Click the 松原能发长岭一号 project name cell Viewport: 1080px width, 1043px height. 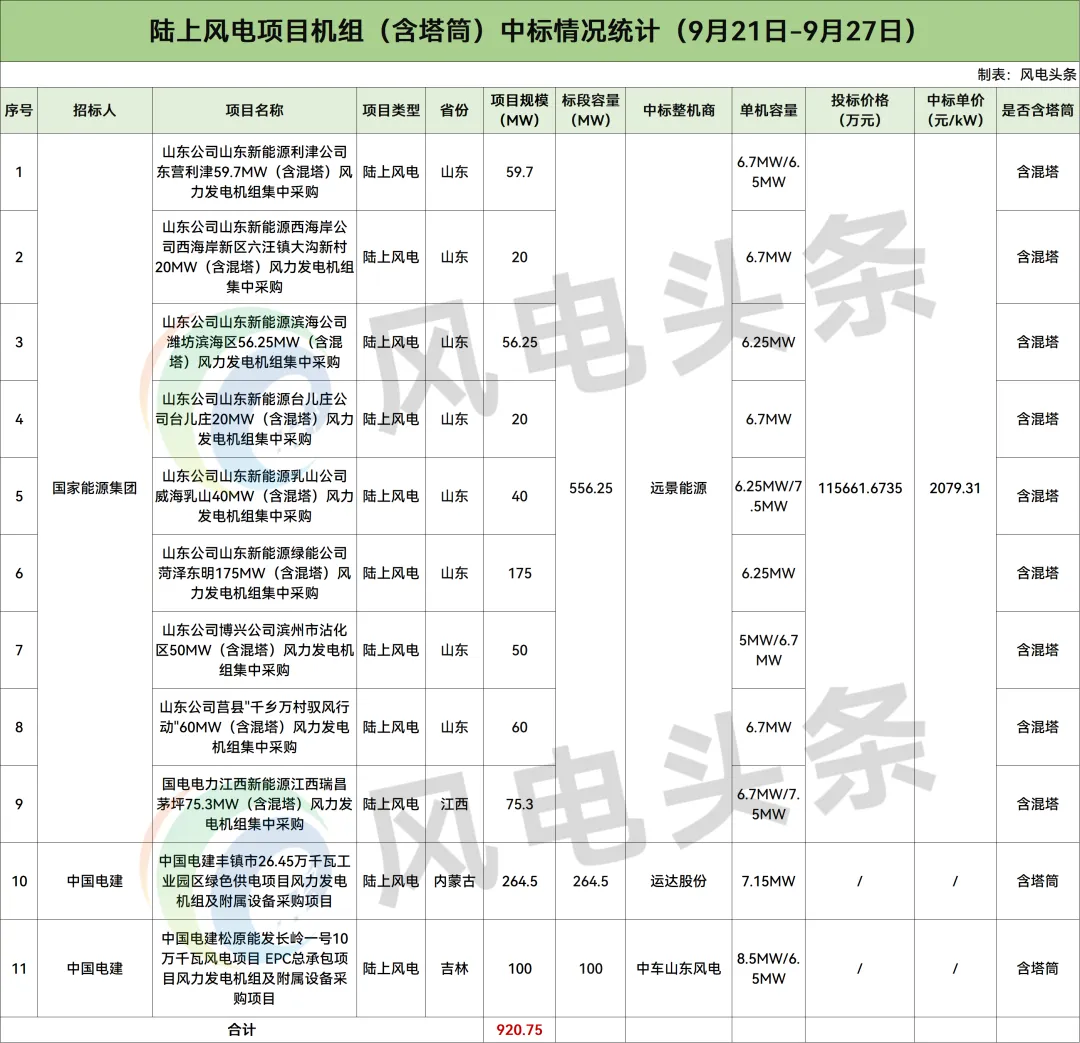[x=254, y=968]
